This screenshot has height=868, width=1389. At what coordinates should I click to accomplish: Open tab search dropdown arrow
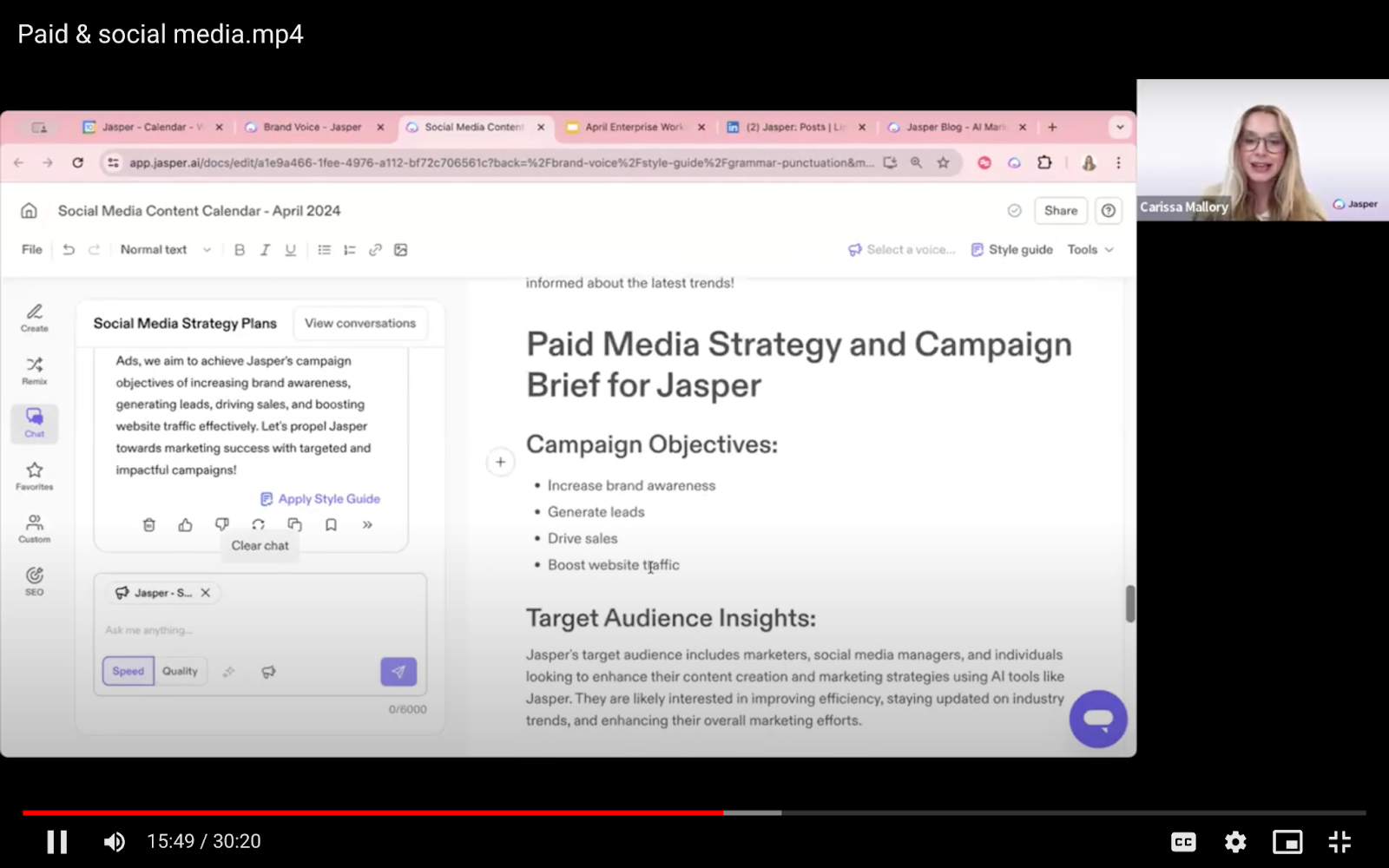coord(1120,127)
